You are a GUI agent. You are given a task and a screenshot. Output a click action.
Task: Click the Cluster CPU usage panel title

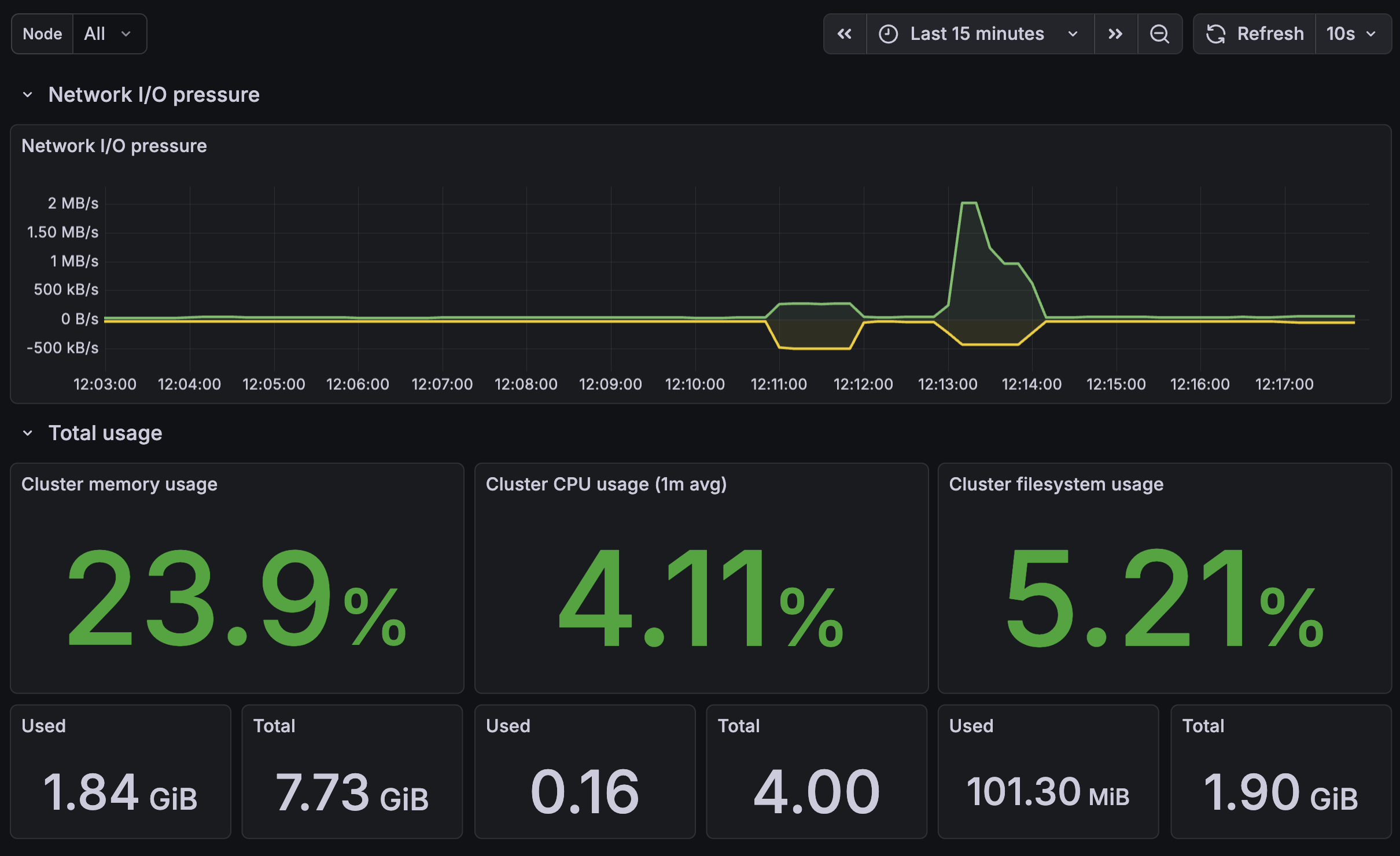(606, 484)
